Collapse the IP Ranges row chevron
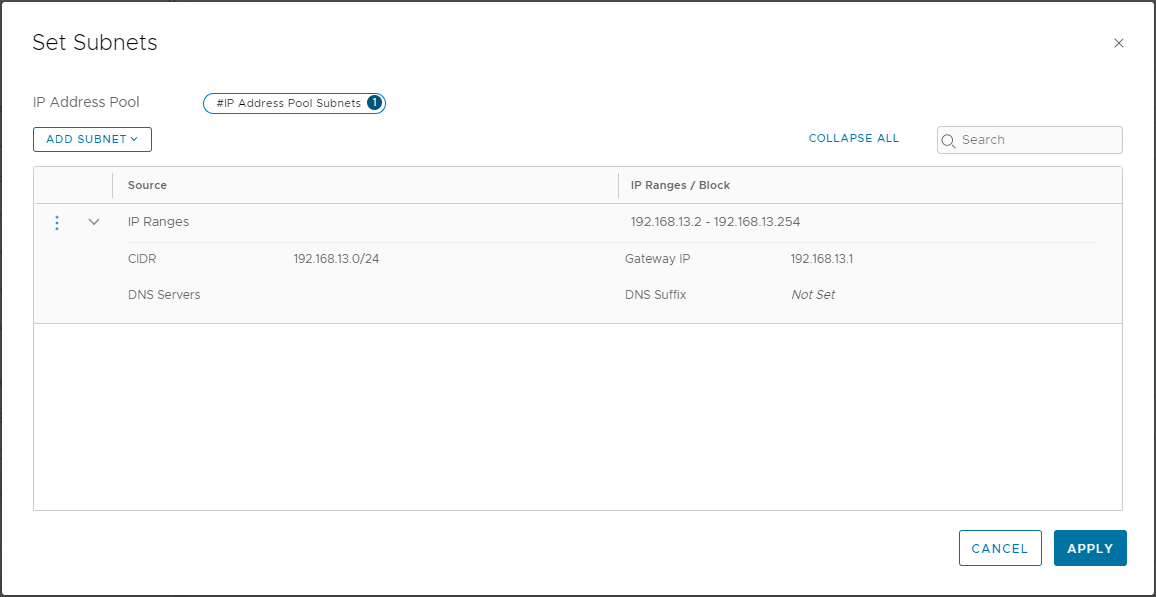The height and width of the screenshot is (597, 1156). pos(94,222)
